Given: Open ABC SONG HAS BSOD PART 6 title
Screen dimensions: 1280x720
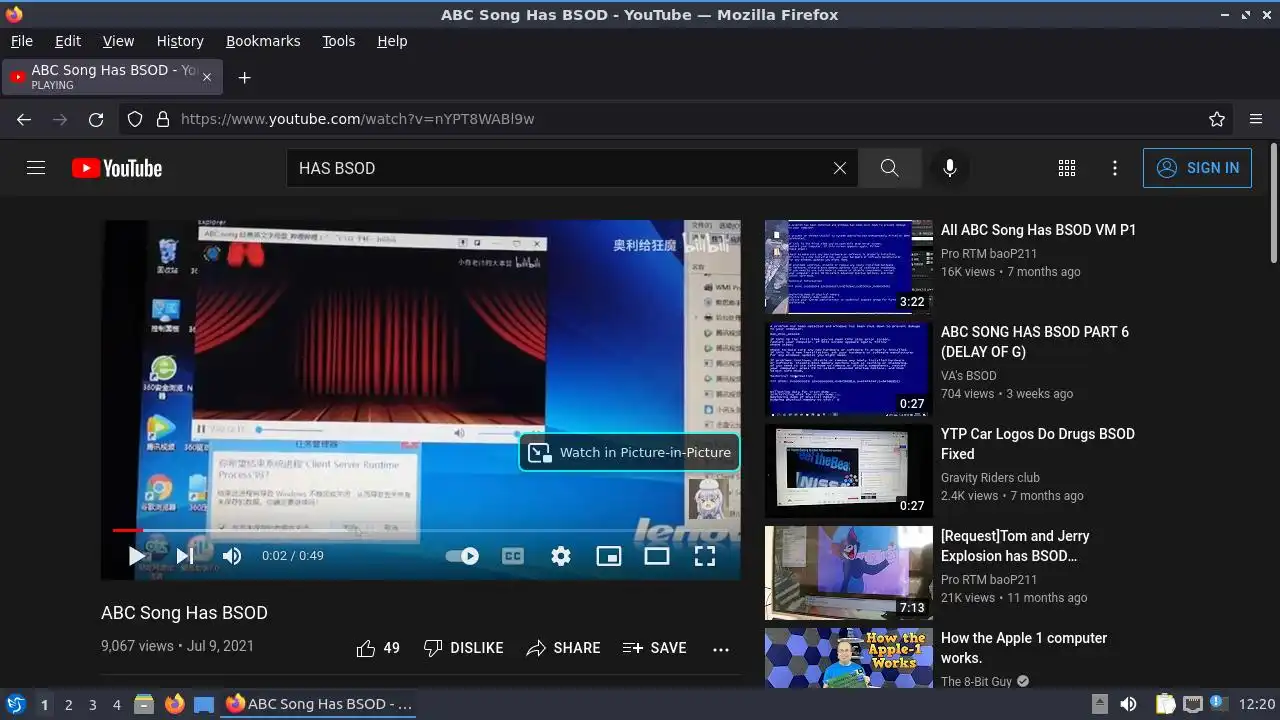Looking at the screenshot, I should [x=1035, y=342].
